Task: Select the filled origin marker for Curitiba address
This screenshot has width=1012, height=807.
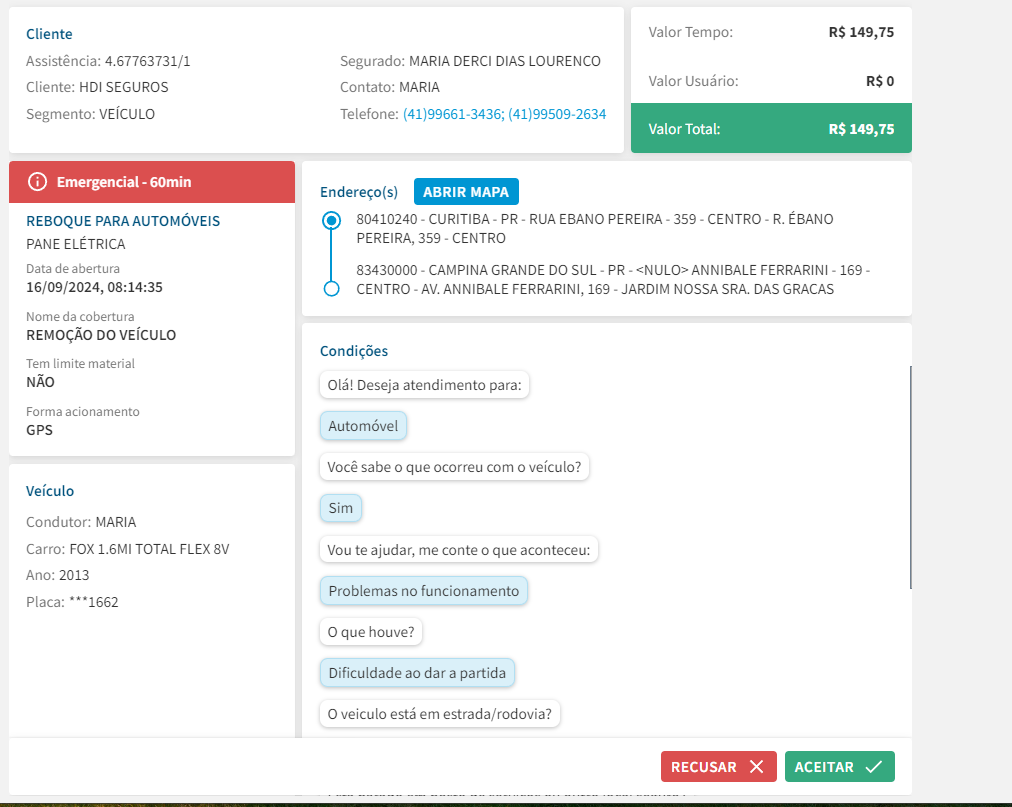Action: pyautogui.click(x=332, y=221)
